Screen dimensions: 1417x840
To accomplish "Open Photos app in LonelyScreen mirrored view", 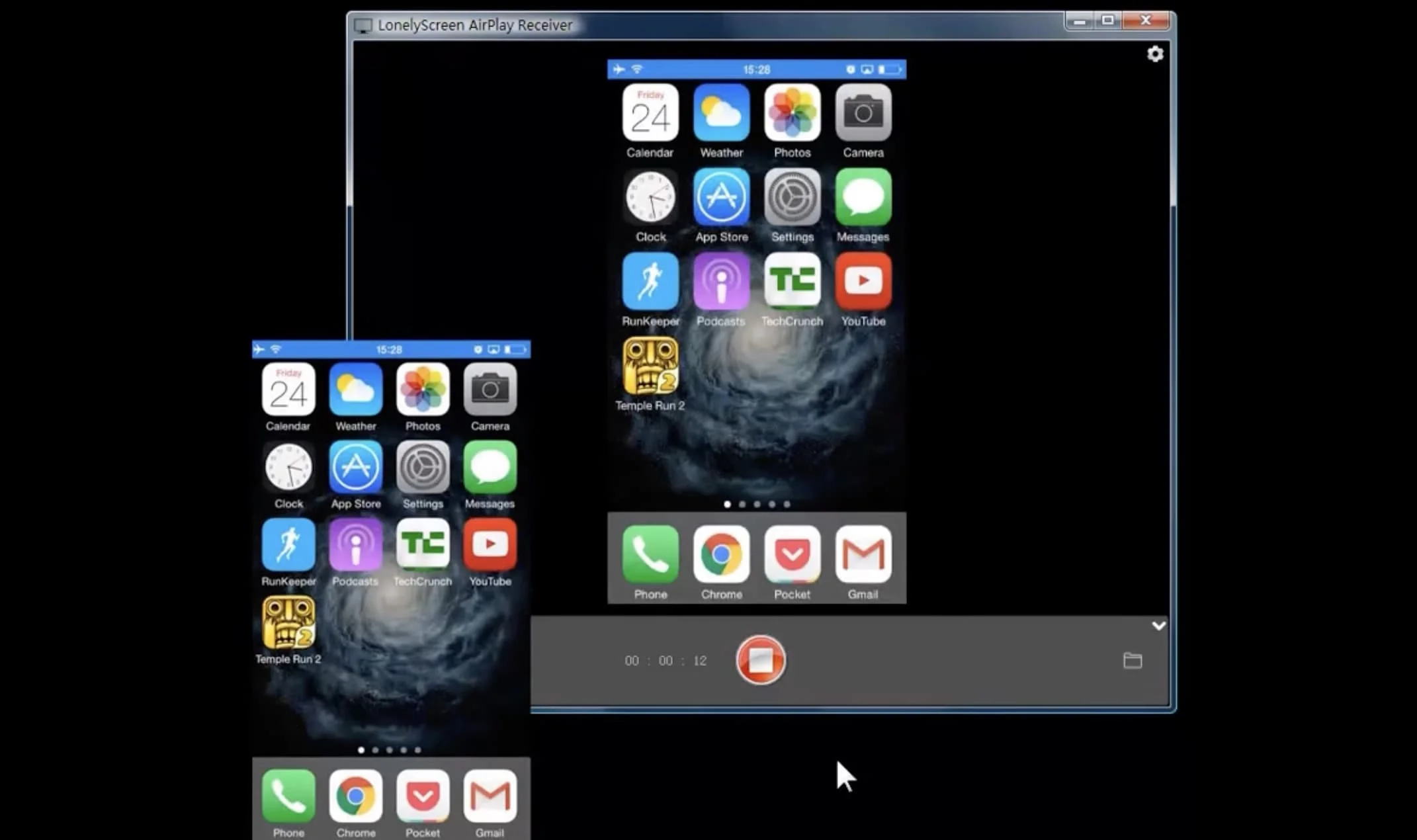I will click(x=792, y=112).
